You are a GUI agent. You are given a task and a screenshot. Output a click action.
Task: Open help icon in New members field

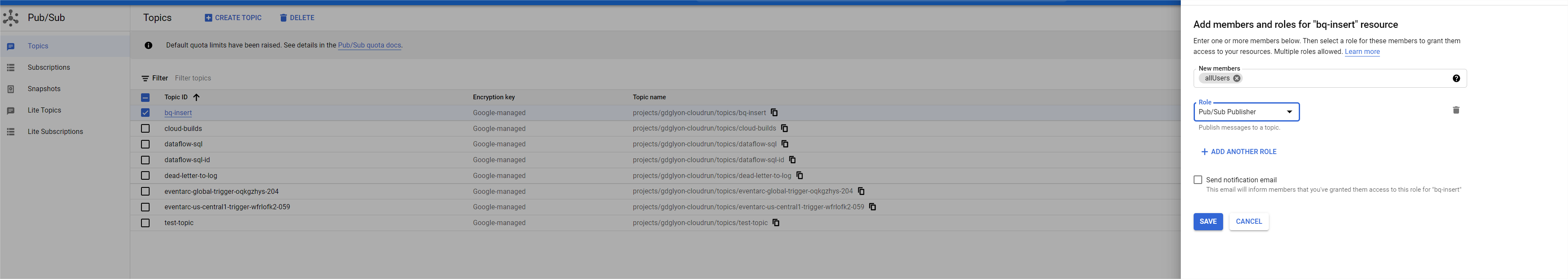[x=1456, y=78]
